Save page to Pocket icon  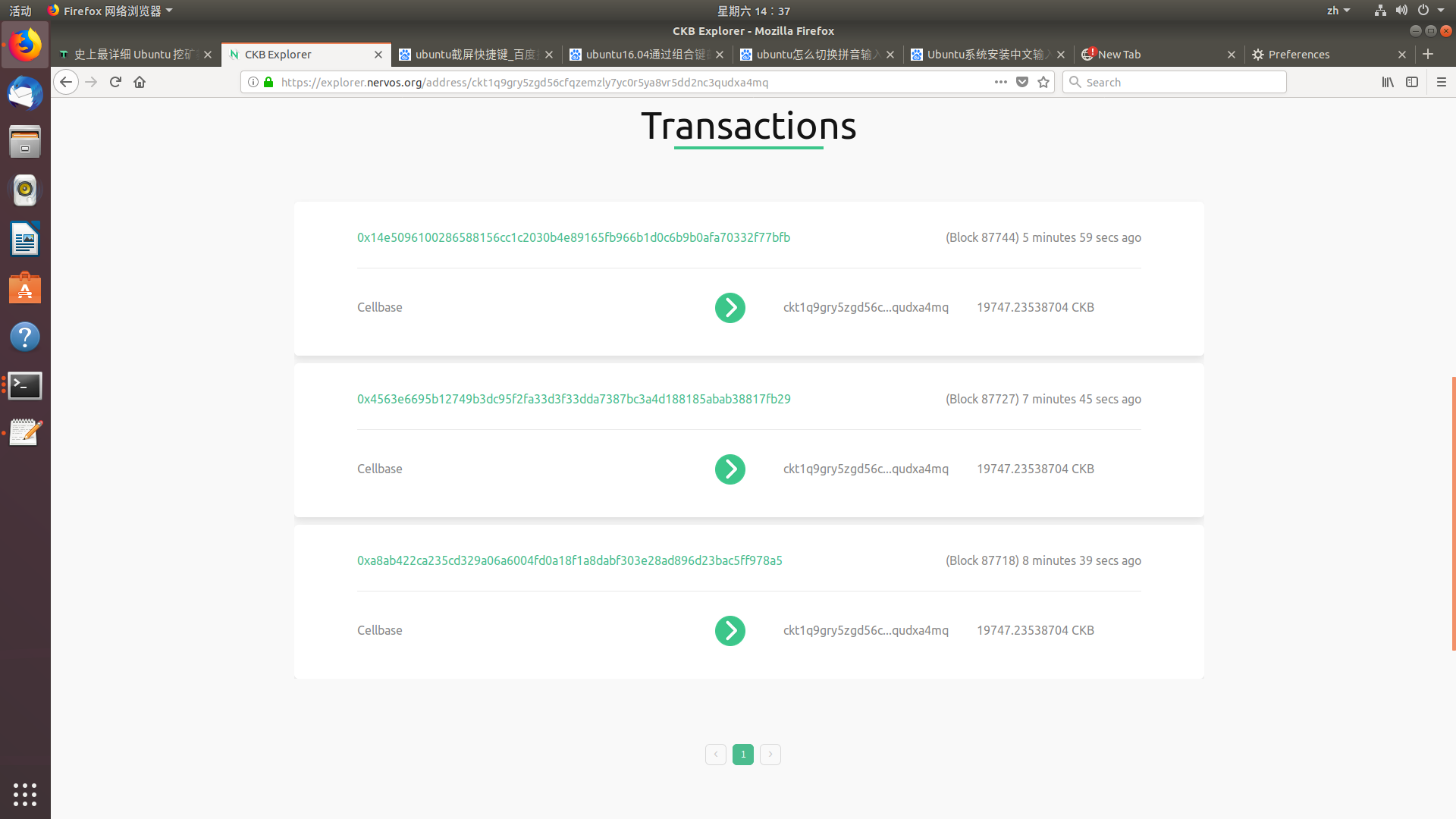(x=1022, y=82)
